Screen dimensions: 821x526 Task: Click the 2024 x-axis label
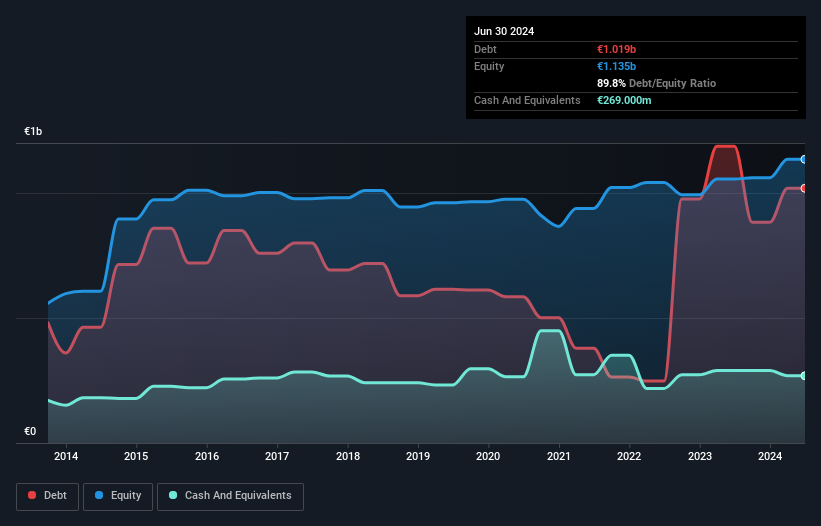(x=770, y=456)
